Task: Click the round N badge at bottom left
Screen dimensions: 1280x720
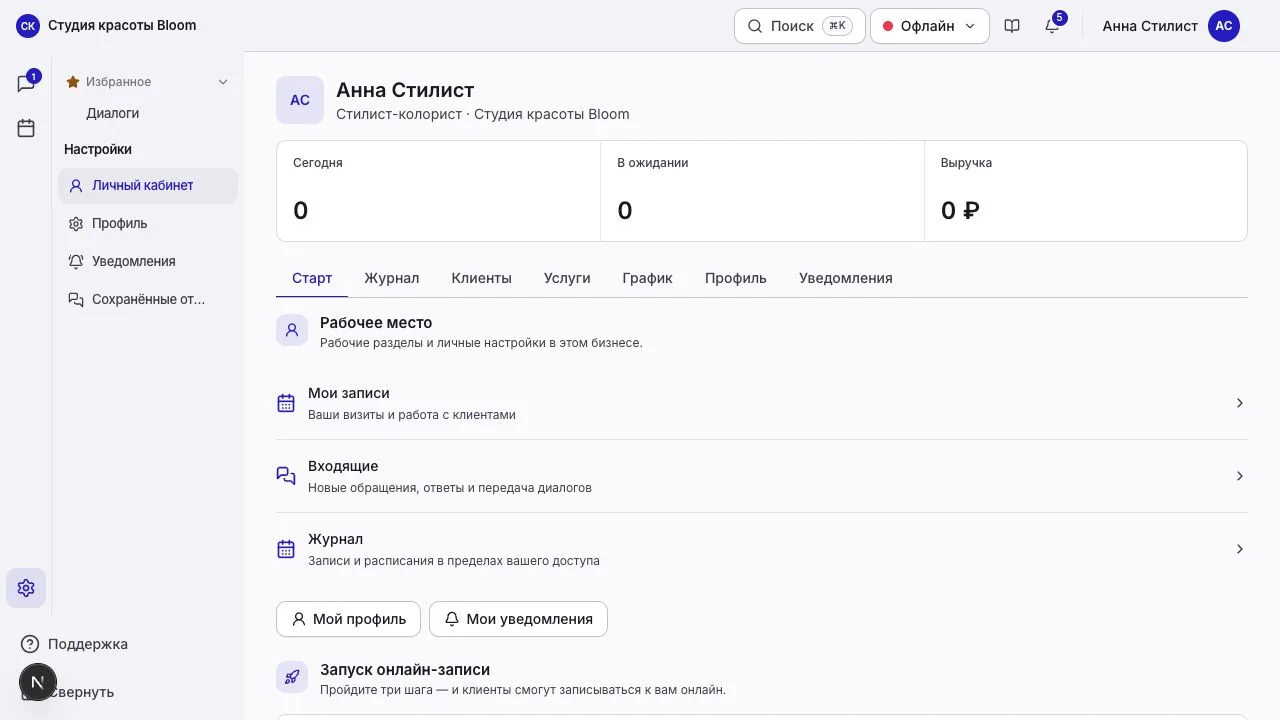Action: [38, 683]
